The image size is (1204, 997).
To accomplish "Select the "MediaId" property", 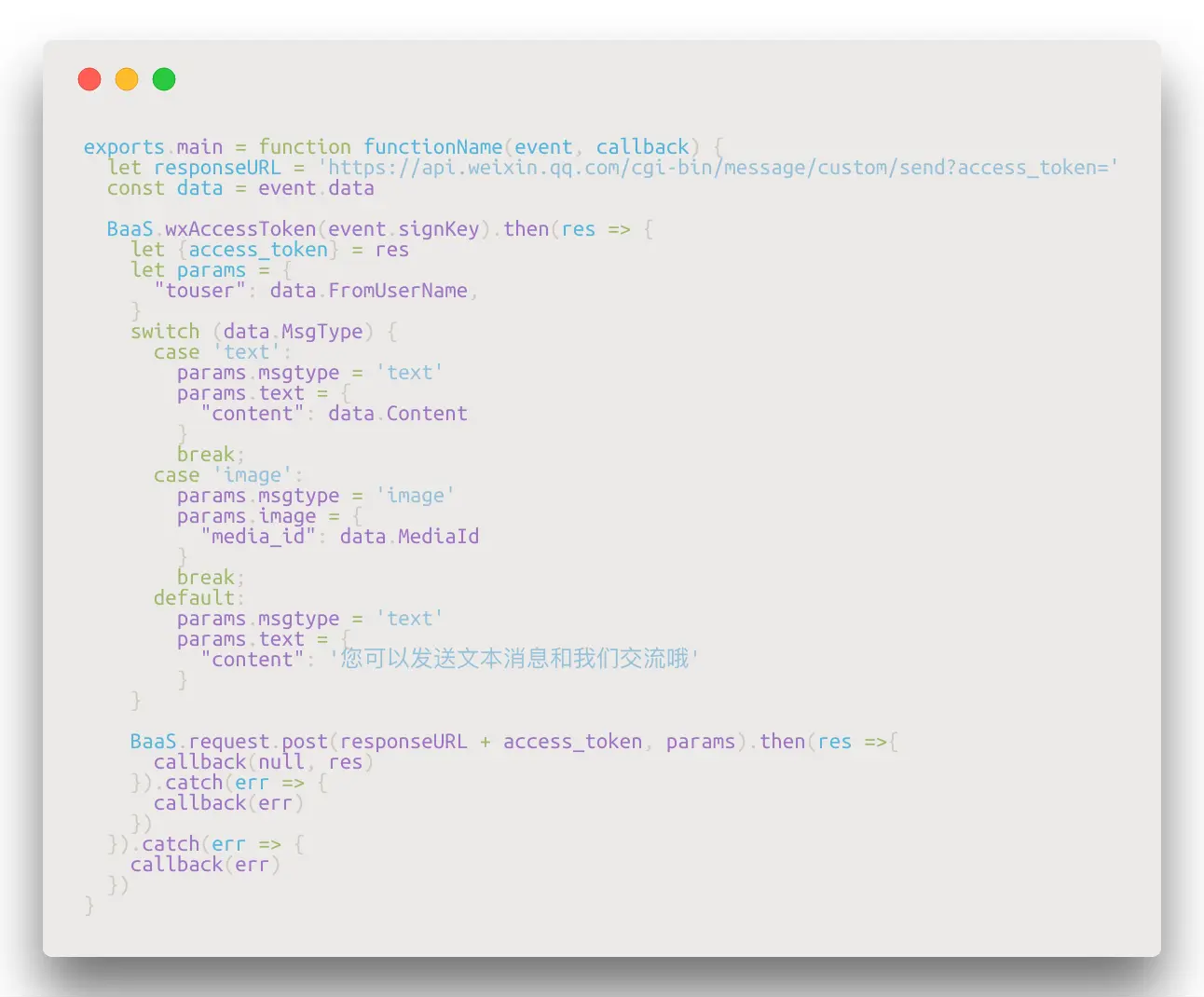I will (x=439, y=537).
